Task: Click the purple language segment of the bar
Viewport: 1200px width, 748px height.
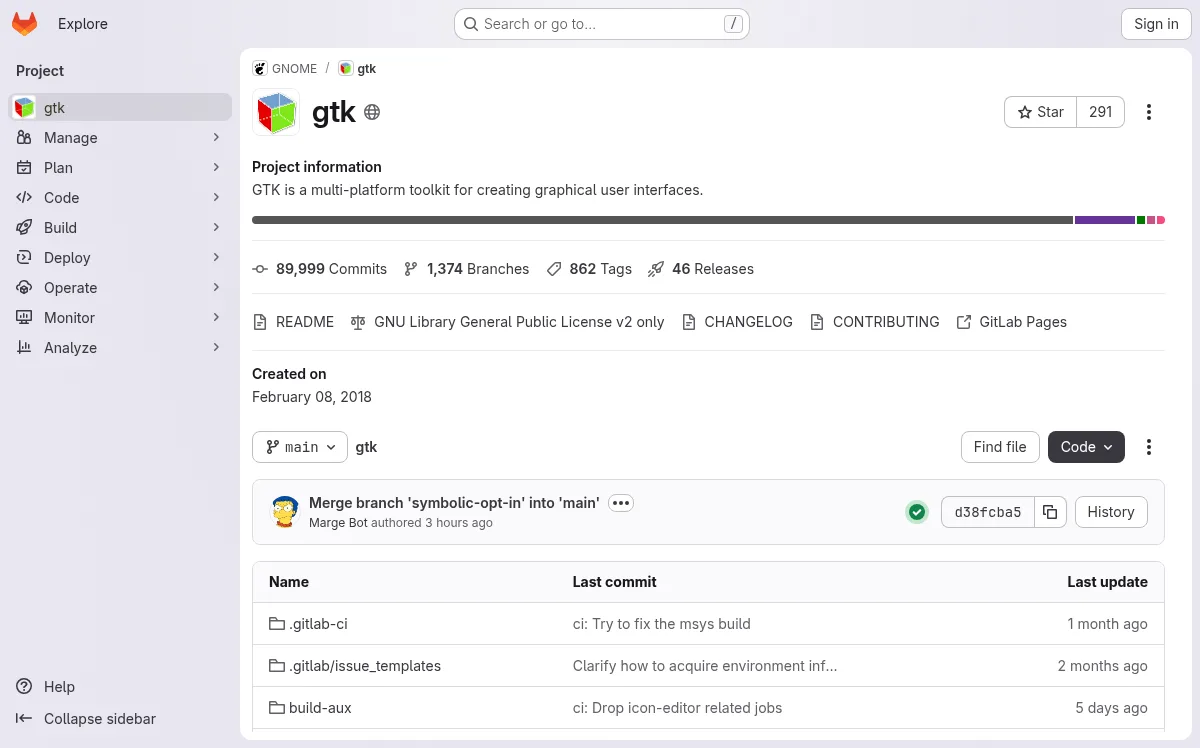Action: (1105, 220)
